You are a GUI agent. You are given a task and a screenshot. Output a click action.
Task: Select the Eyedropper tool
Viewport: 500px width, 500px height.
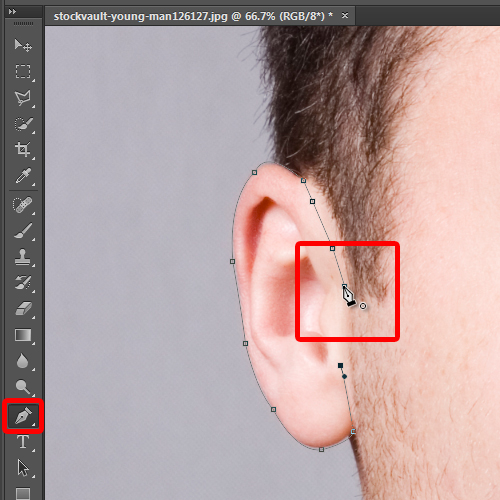[x=23, y=176]
